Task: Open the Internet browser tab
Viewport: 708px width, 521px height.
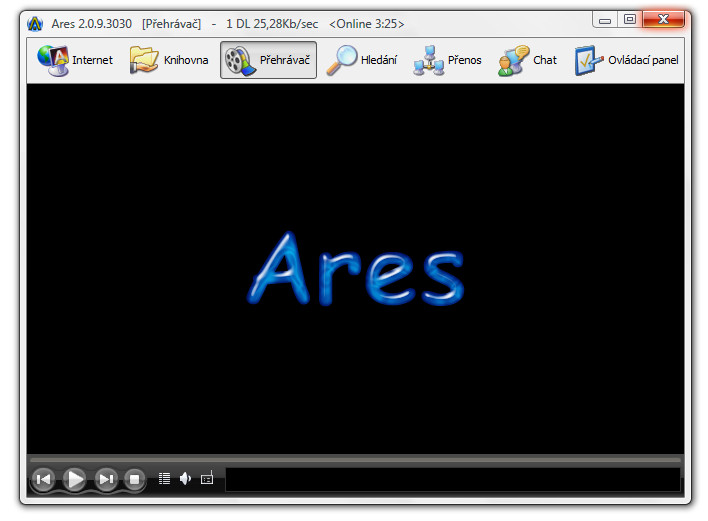Action: click(75, 60)
